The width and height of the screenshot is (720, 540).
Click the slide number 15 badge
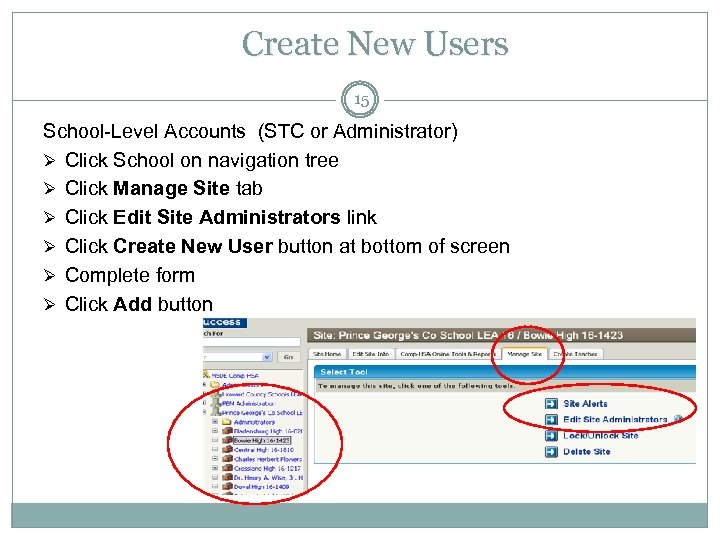360,100
